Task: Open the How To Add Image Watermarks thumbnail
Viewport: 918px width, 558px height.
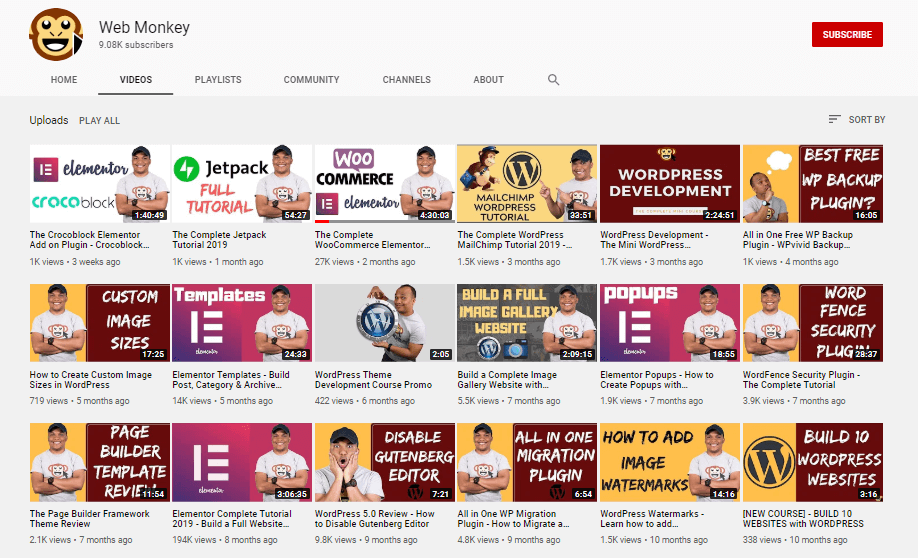Action: [x=670, y=462]
